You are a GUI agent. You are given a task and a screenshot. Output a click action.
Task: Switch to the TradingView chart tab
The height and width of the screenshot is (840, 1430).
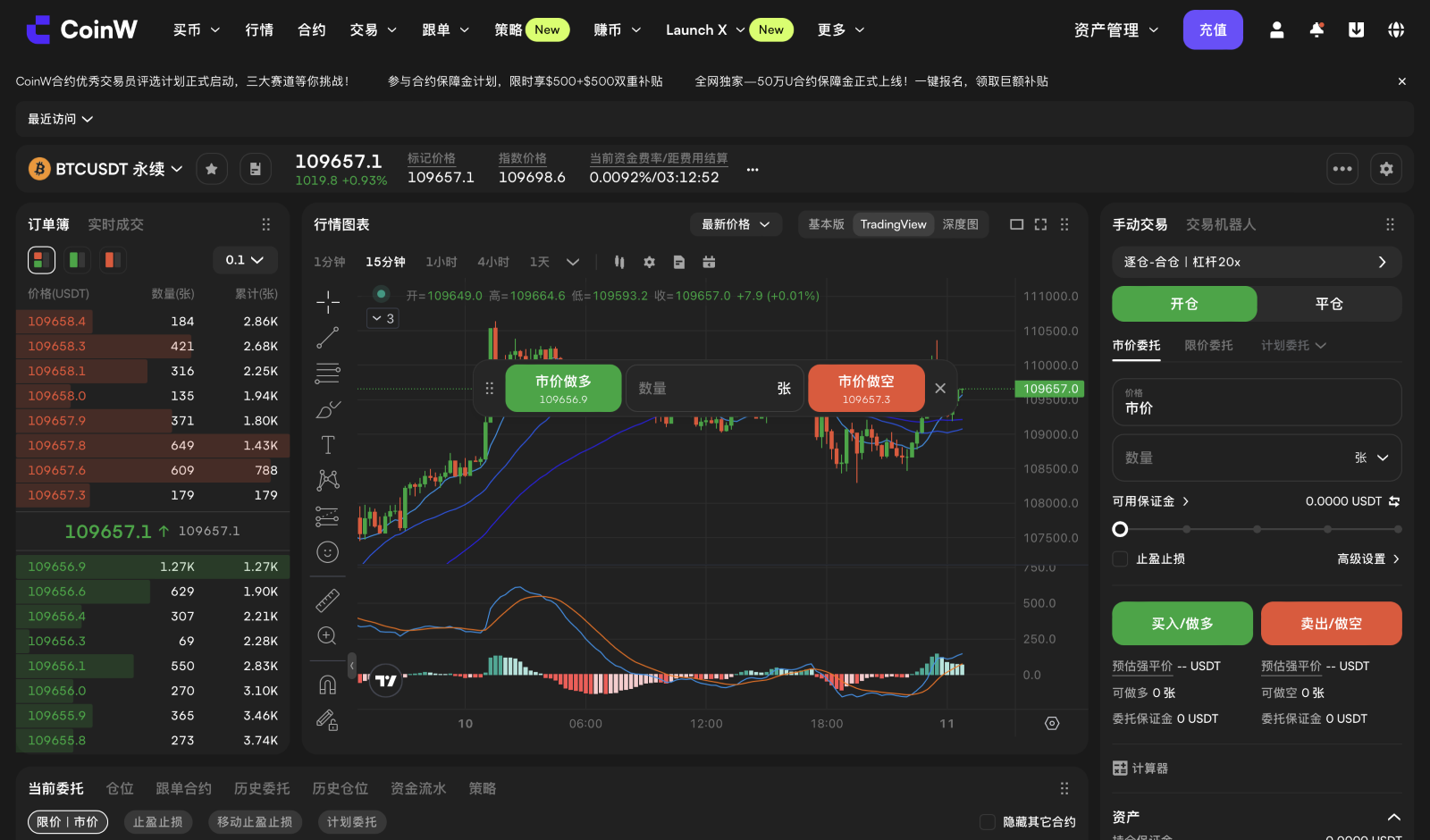[892, 224]
